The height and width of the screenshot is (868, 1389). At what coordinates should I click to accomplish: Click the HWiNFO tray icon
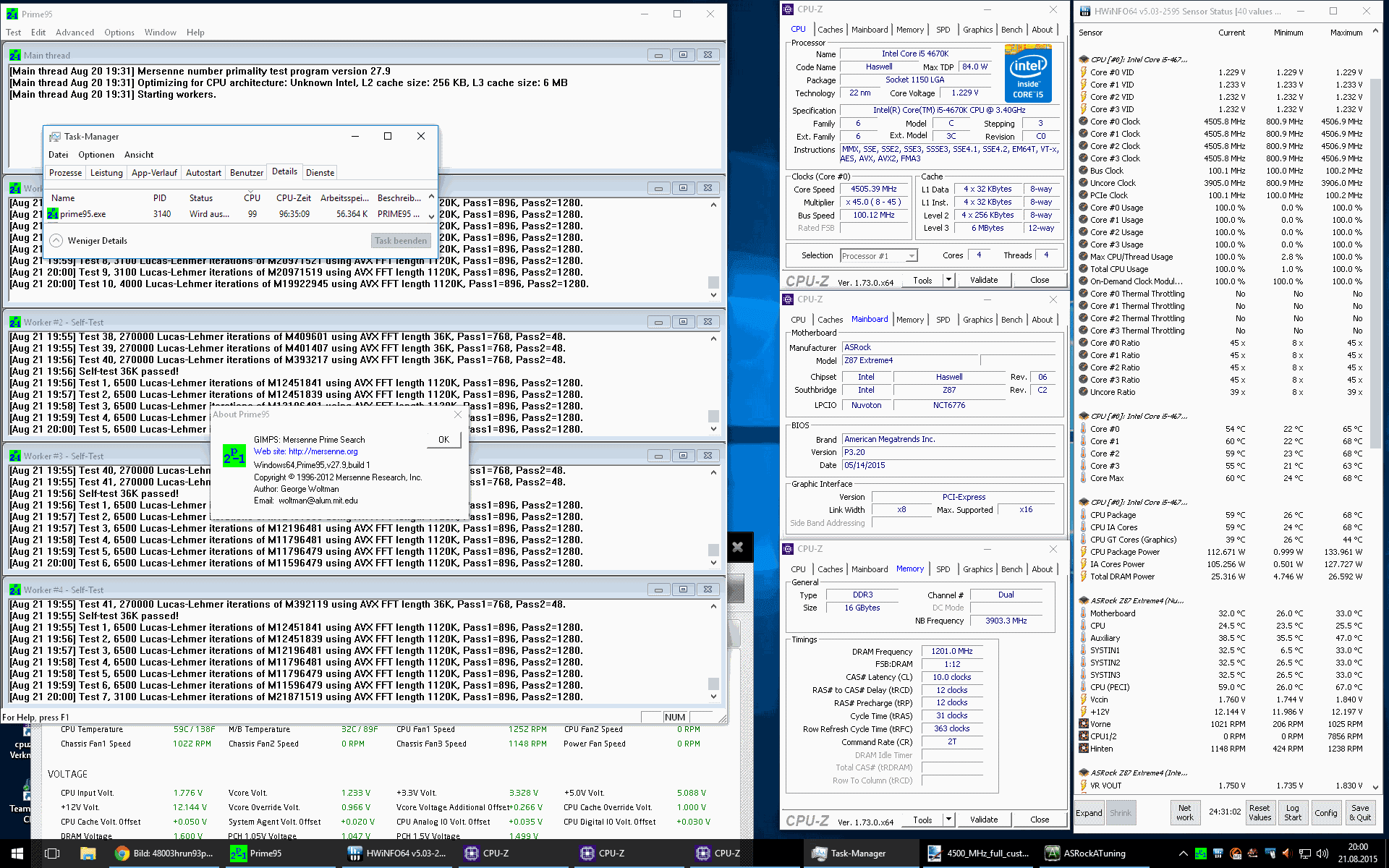click(1218, 854)
